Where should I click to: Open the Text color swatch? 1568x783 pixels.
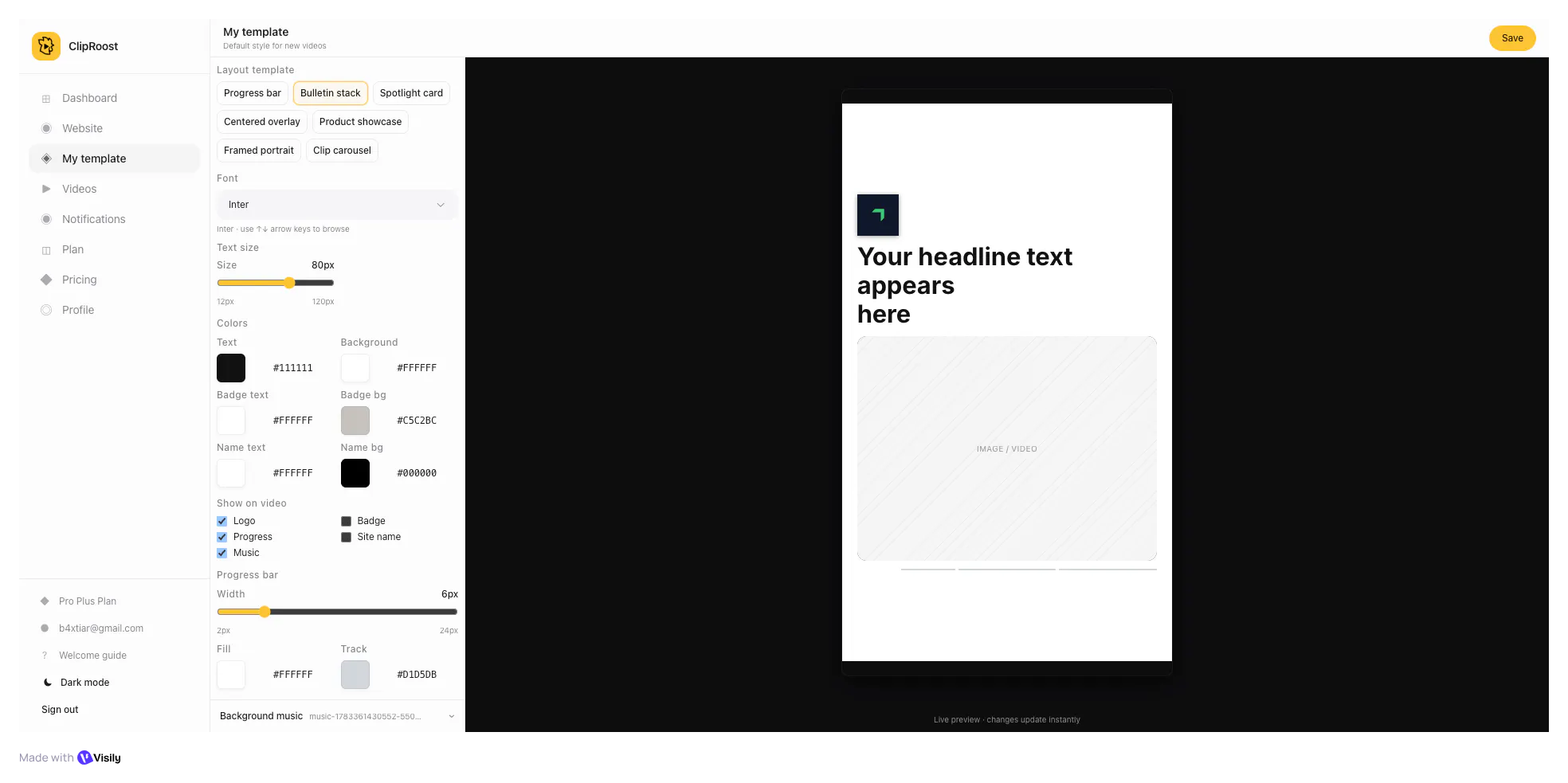[231, 368]
